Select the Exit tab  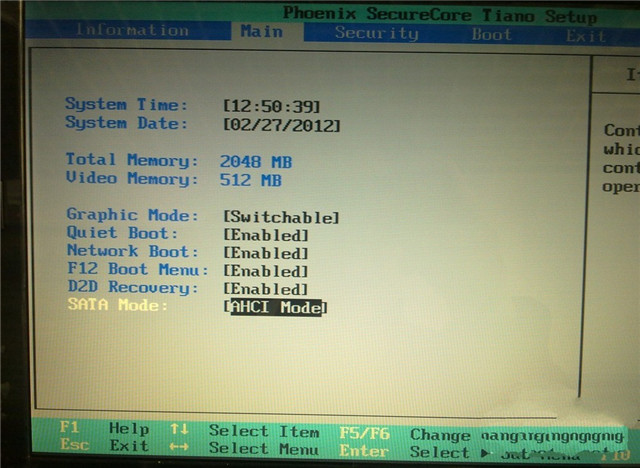click(x=585, y=35)
